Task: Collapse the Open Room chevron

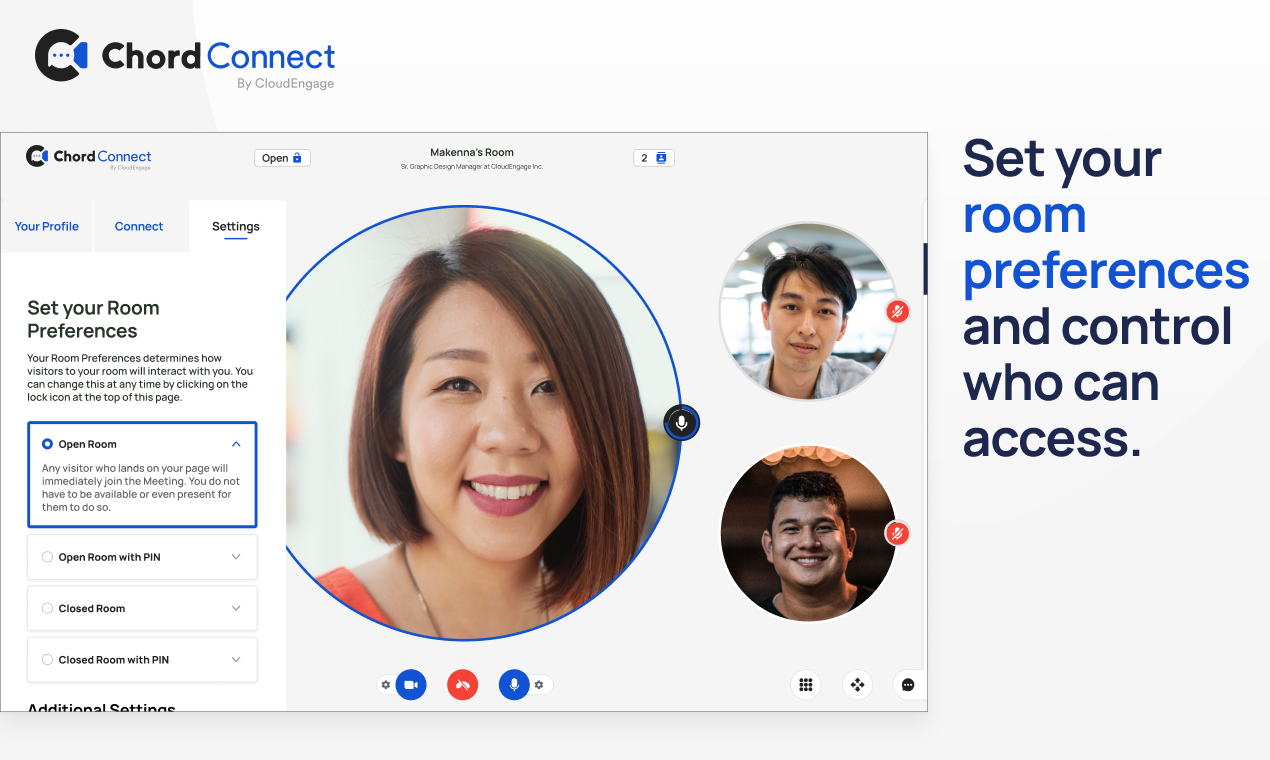Action: 236,444
